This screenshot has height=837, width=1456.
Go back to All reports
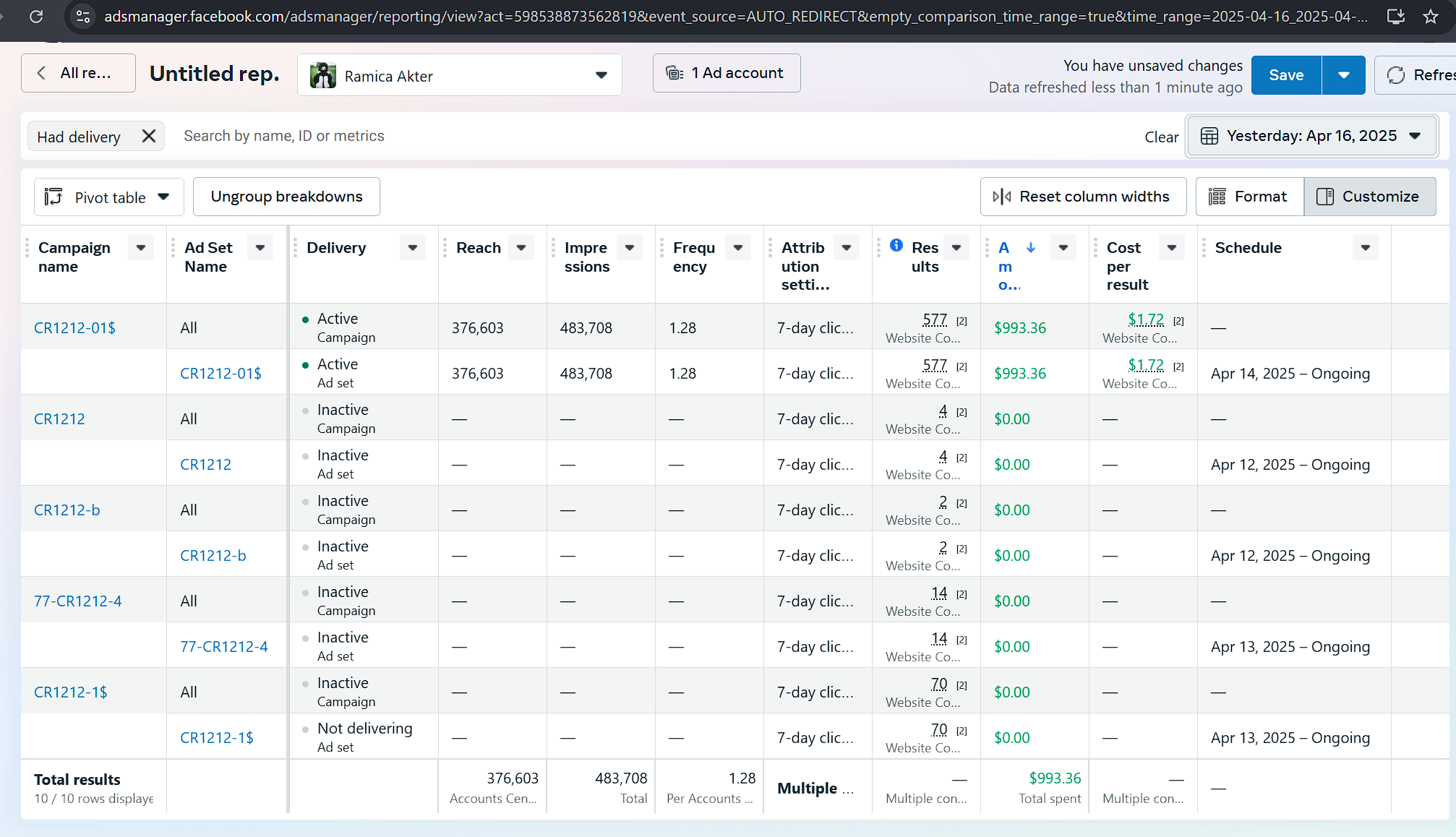tap(78, 73)
